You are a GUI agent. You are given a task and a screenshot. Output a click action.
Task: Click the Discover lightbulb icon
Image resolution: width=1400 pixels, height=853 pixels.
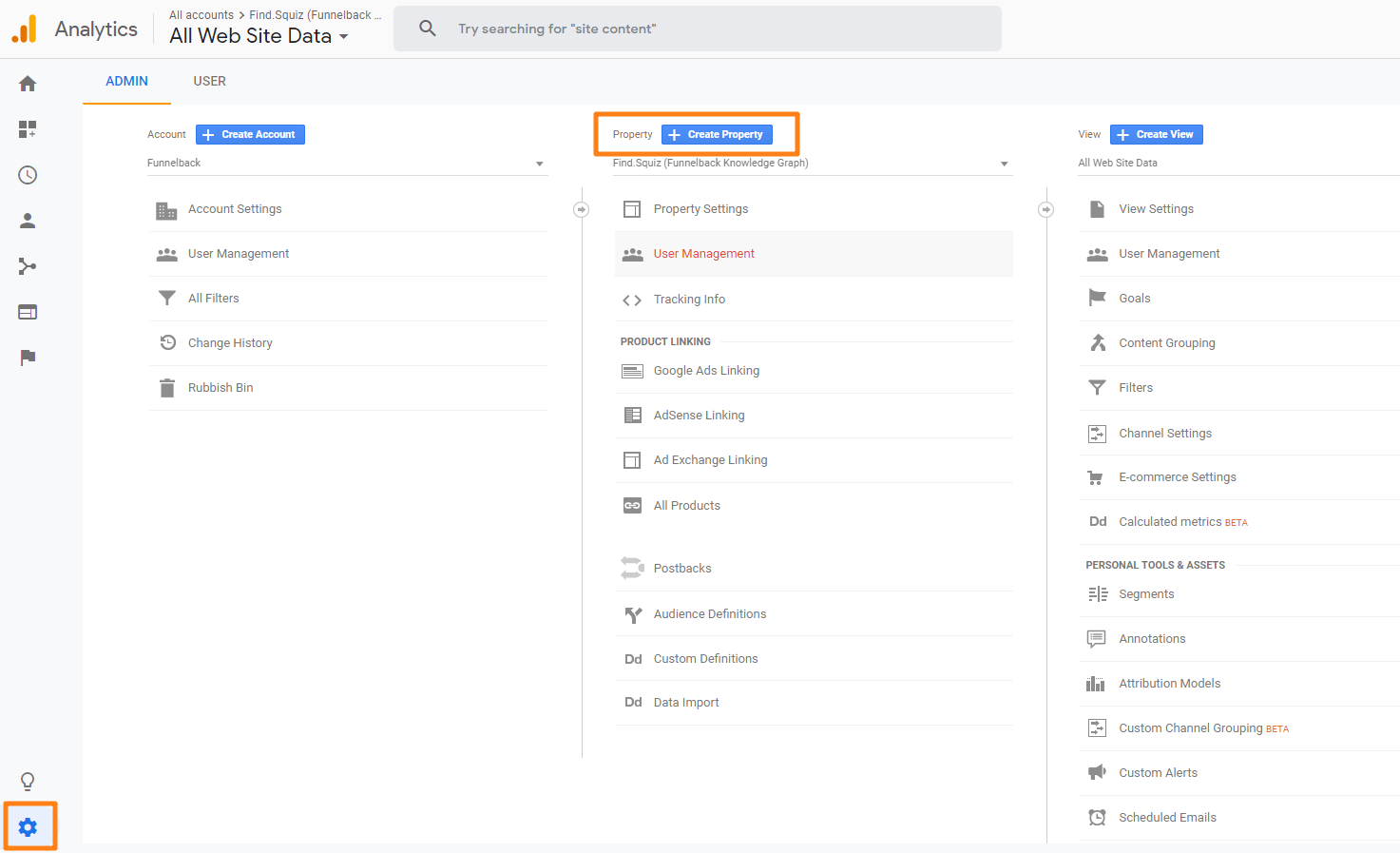pos(28,782)
